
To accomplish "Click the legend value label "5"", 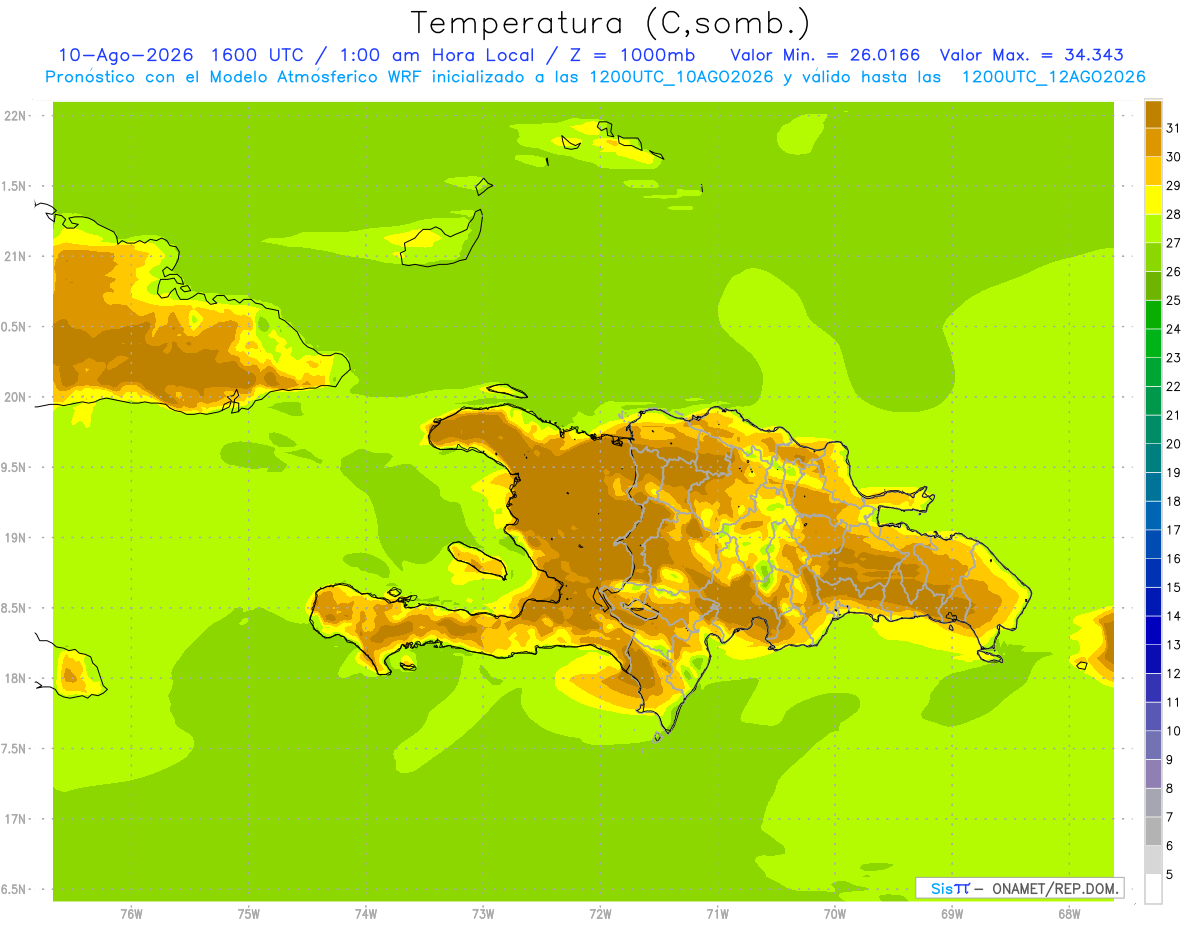I will [x=1170, y=875].
